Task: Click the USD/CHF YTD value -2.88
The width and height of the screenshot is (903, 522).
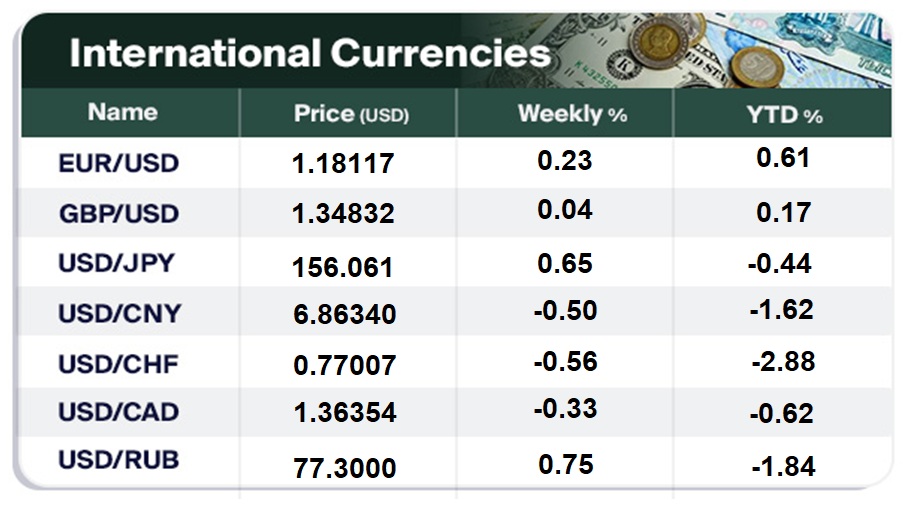Action: [783, 361]
